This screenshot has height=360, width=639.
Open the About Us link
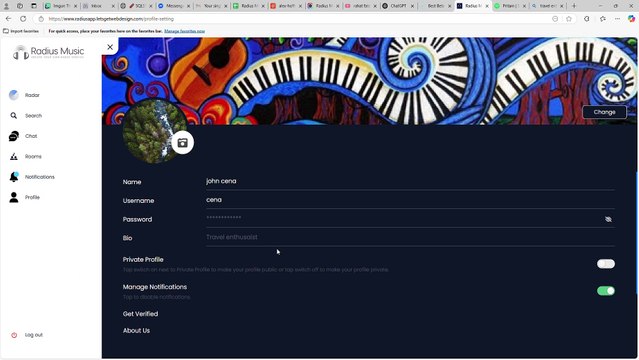pos(136,331)
